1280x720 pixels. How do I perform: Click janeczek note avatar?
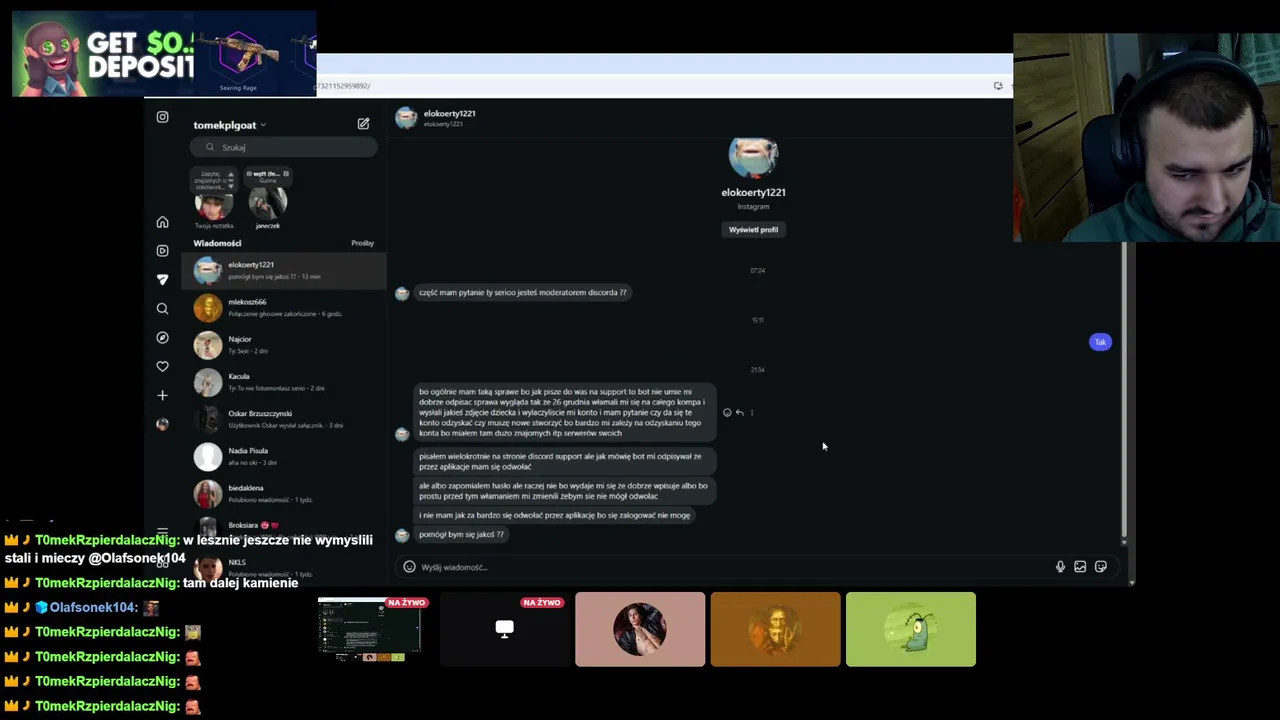(x=267, y=205)
